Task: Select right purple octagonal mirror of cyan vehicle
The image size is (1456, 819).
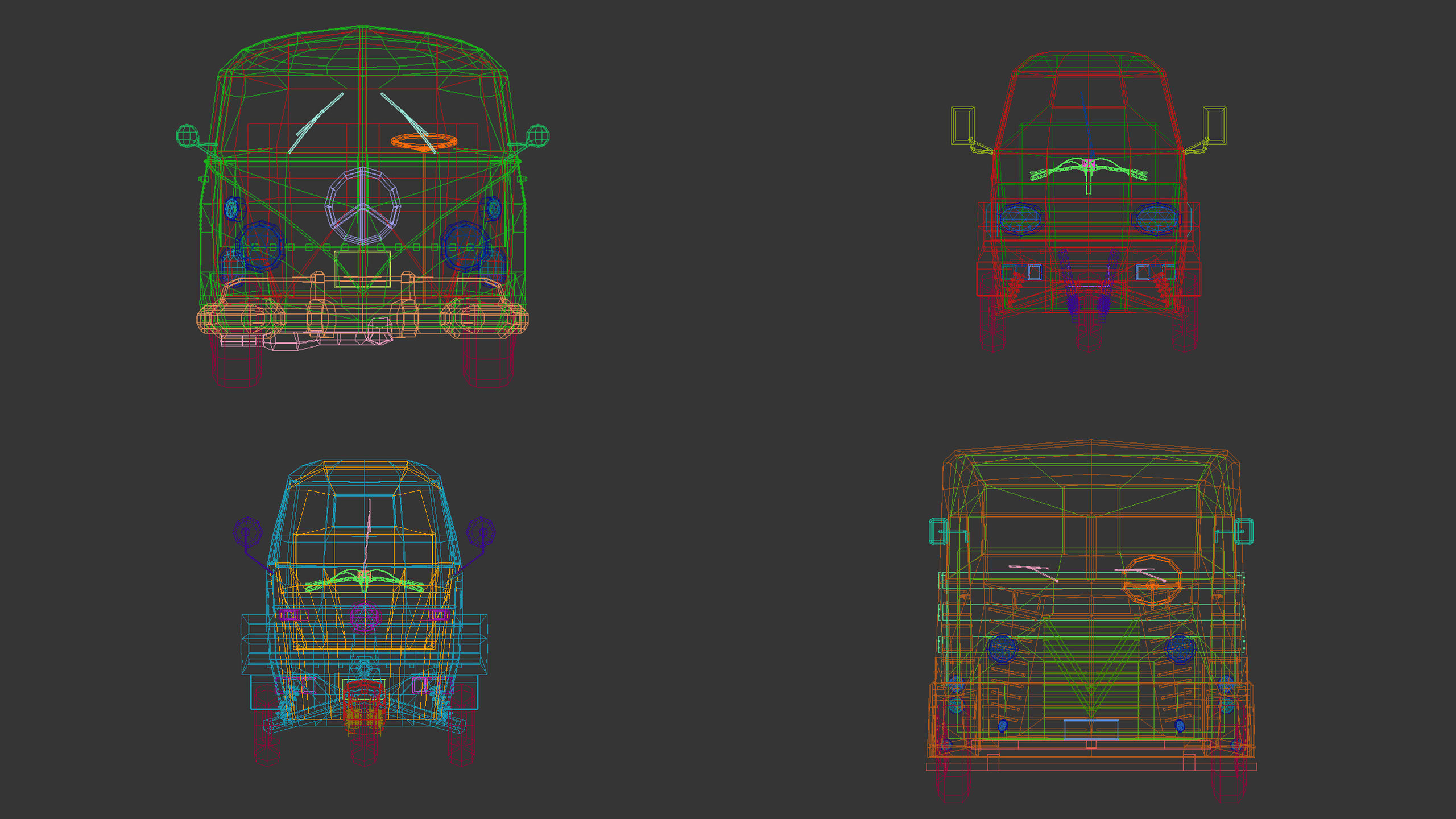Action: click(x=481, y=532)
